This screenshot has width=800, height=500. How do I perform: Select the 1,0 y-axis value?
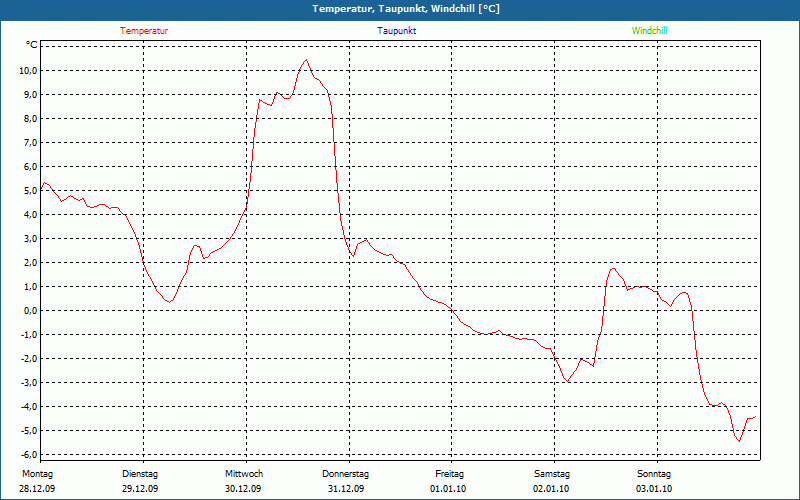(x=30, y=286)
